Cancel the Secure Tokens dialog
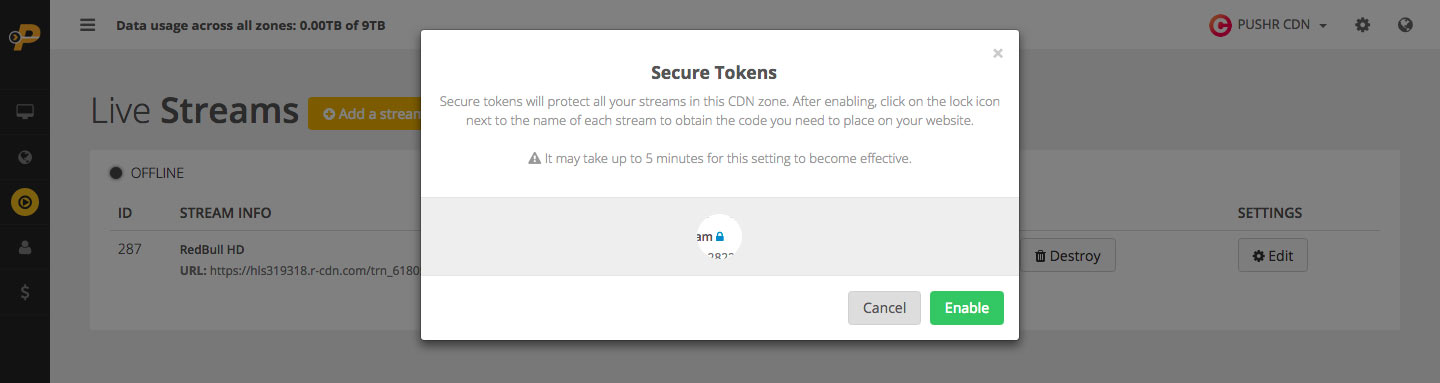Screen dimensions: 1440x383 (884, 308)
